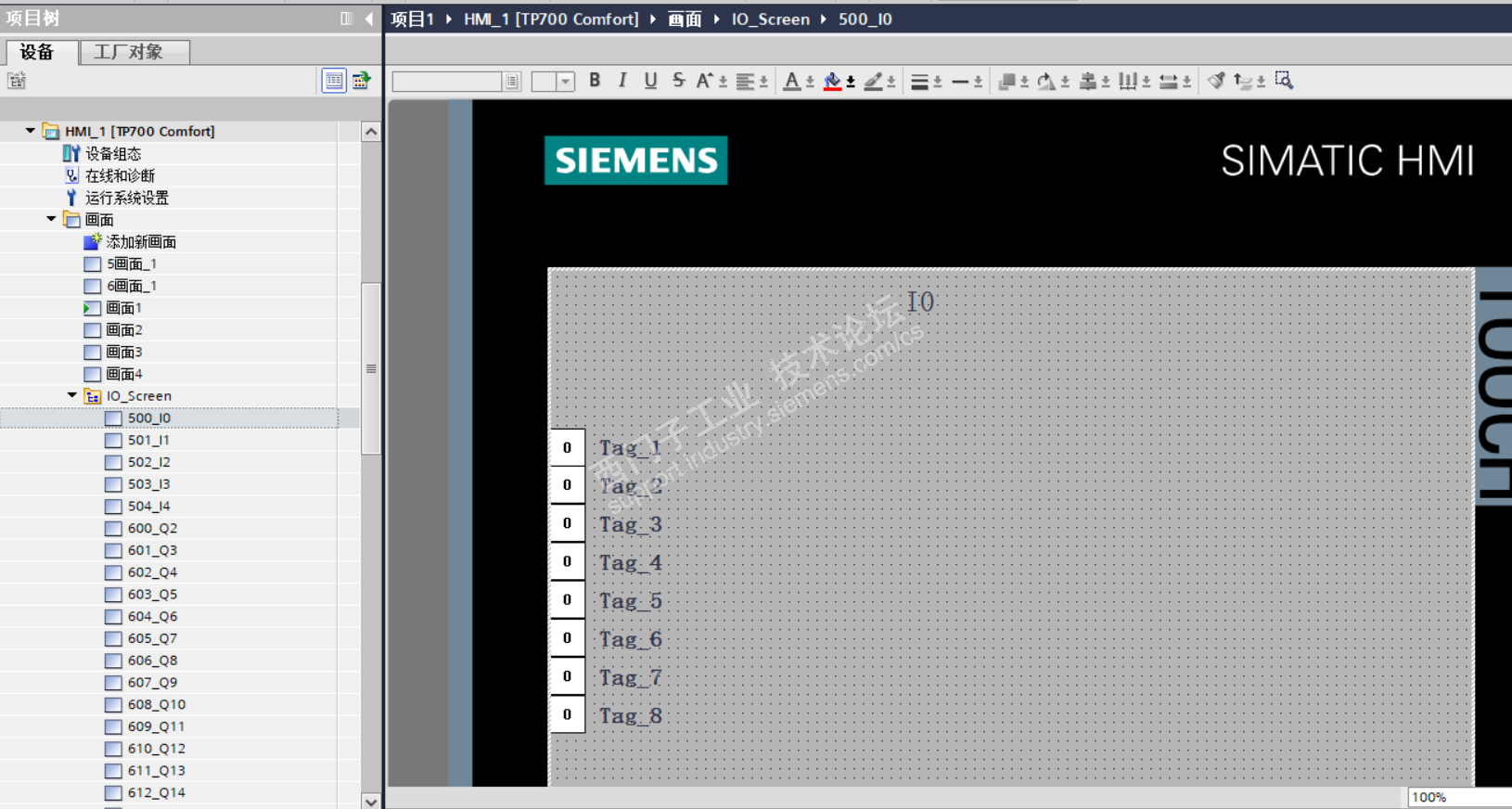Click 添加新画面 to add a screen
This screenshot has height=809, width=1512.
click(141, 242)
